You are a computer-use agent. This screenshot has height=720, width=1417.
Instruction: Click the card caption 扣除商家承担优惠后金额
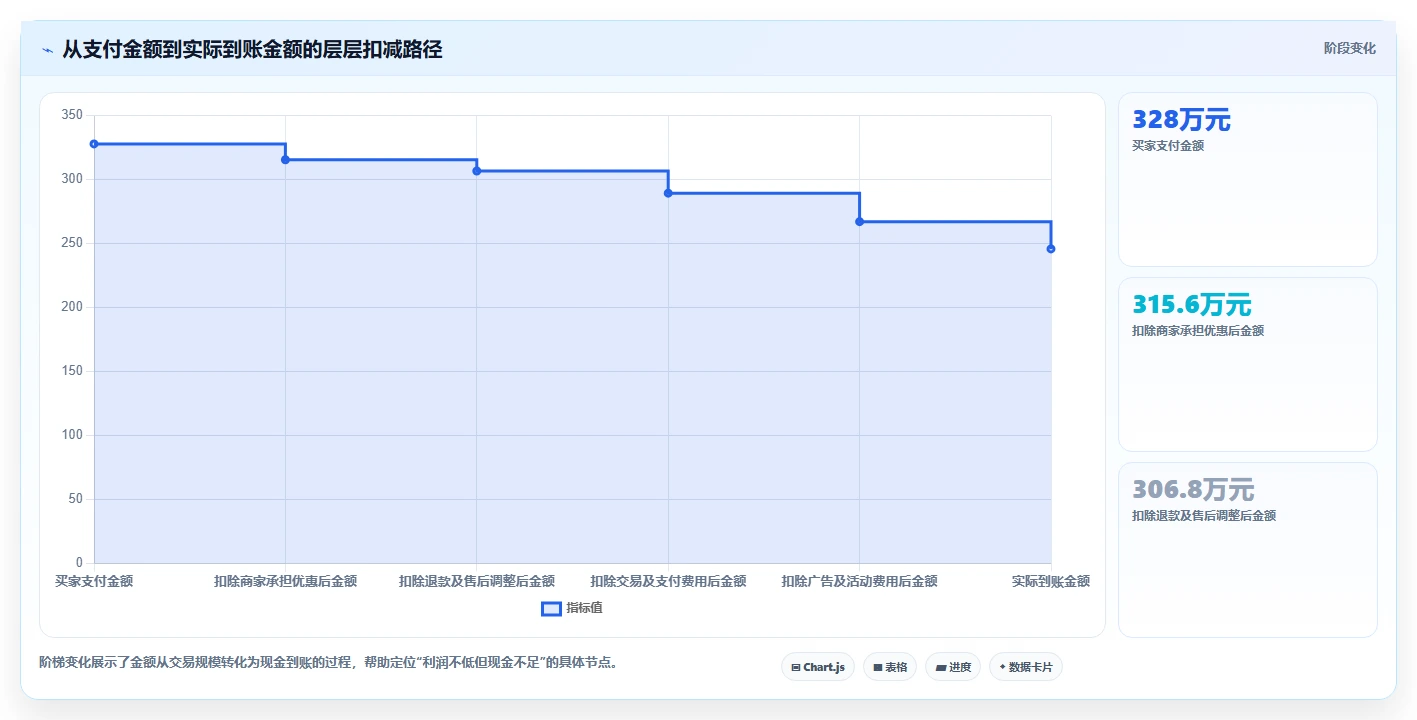point(1198,331)
